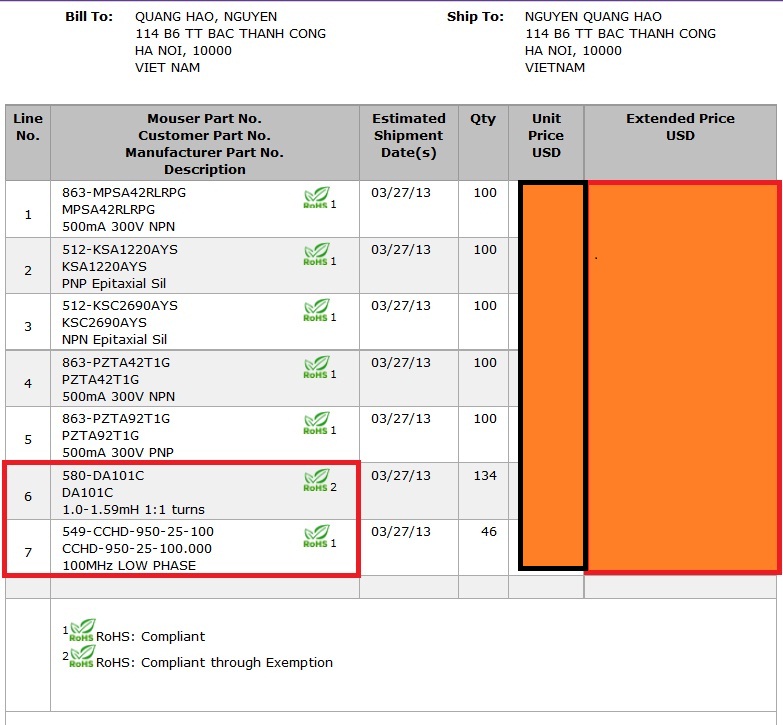Select part number 863-PZTA42T1G
The image size is (783, 725).
click(116, 362)
